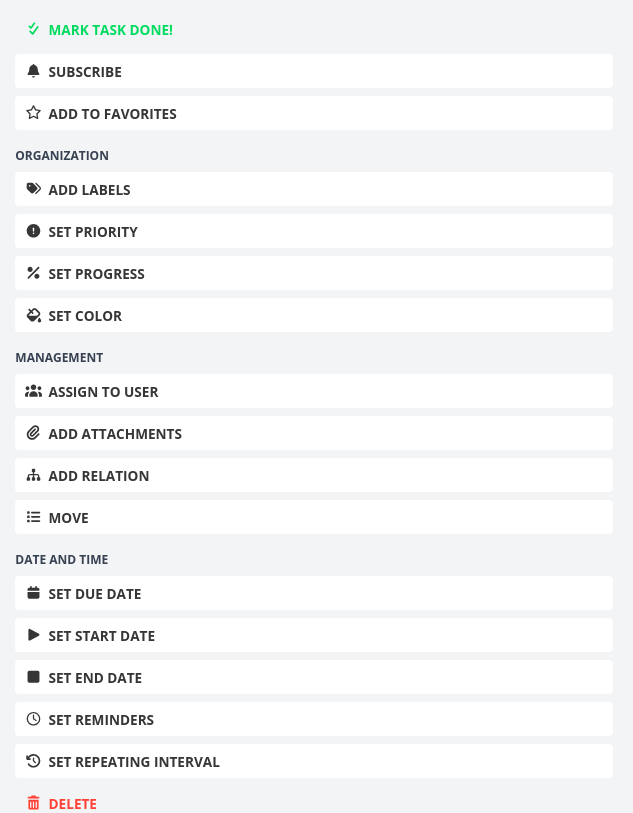The image size is (633, 813).
Task: Click the users icon on Assign to User
Action: coord(33,392)
